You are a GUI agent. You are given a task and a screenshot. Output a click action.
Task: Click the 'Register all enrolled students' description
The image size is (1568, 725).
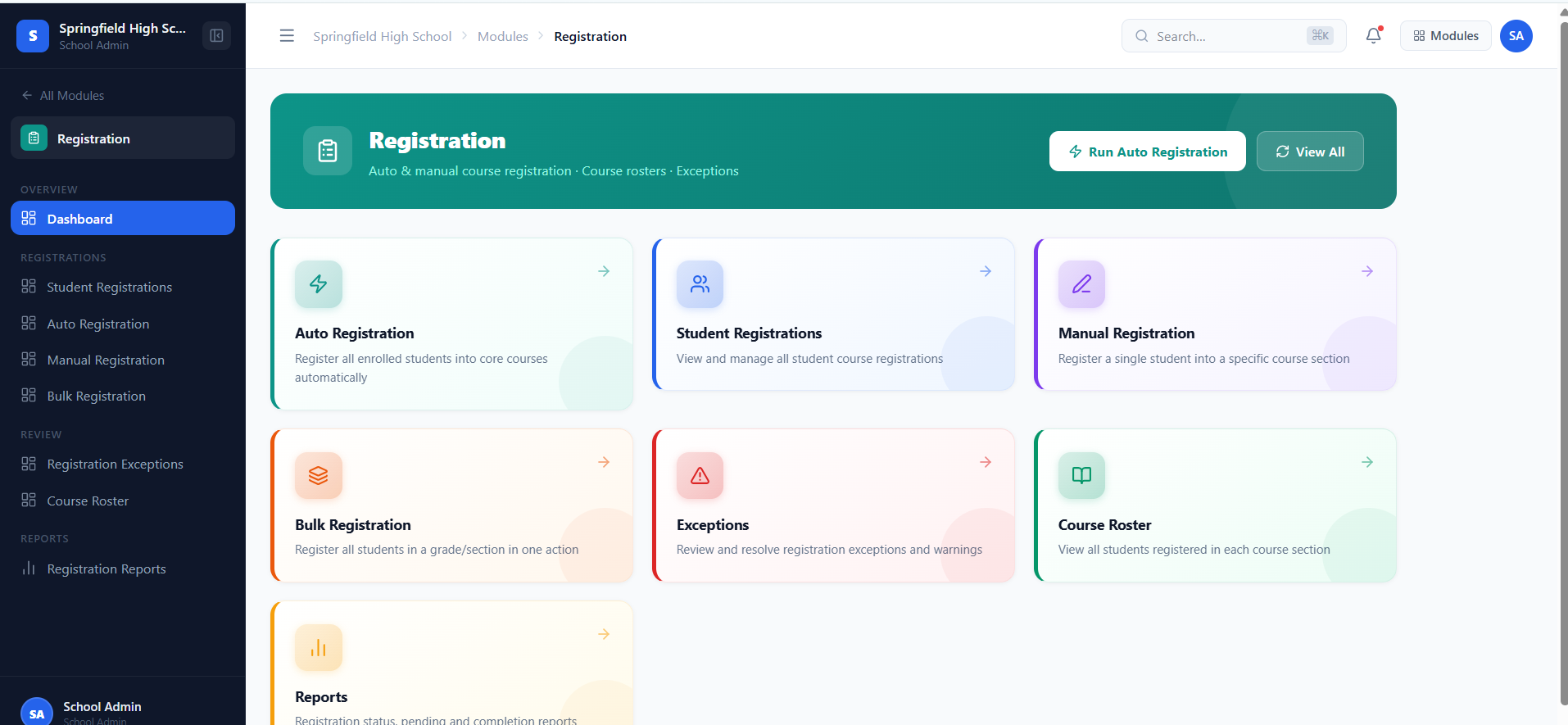(x=421, y=368)
